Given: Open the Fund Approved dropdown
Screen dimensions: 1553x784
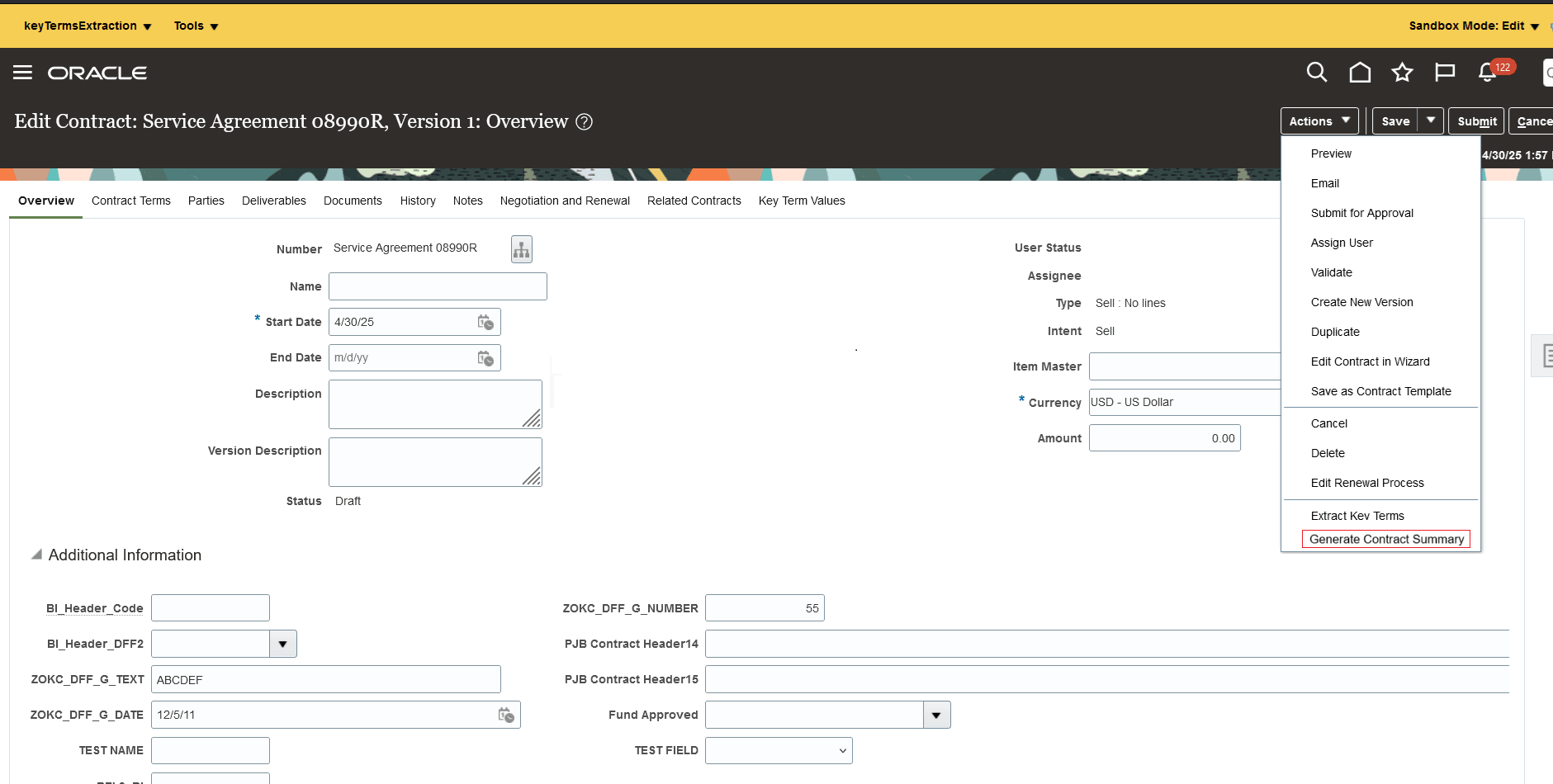Looking at the screenshot, I should point(936,715).
